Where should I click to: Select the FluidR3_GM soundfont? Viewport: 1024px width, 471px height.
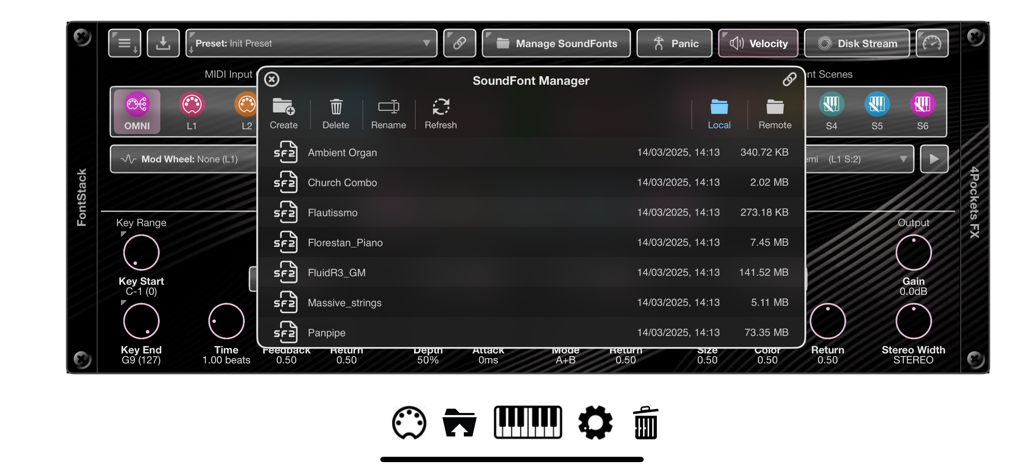point(530,272)
